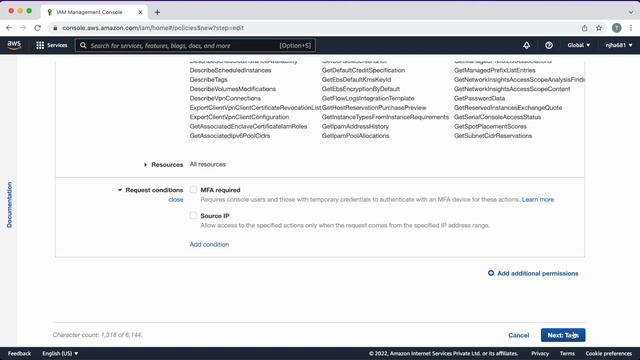
Task: Expand the Resources section
Action: coord(145,164)
